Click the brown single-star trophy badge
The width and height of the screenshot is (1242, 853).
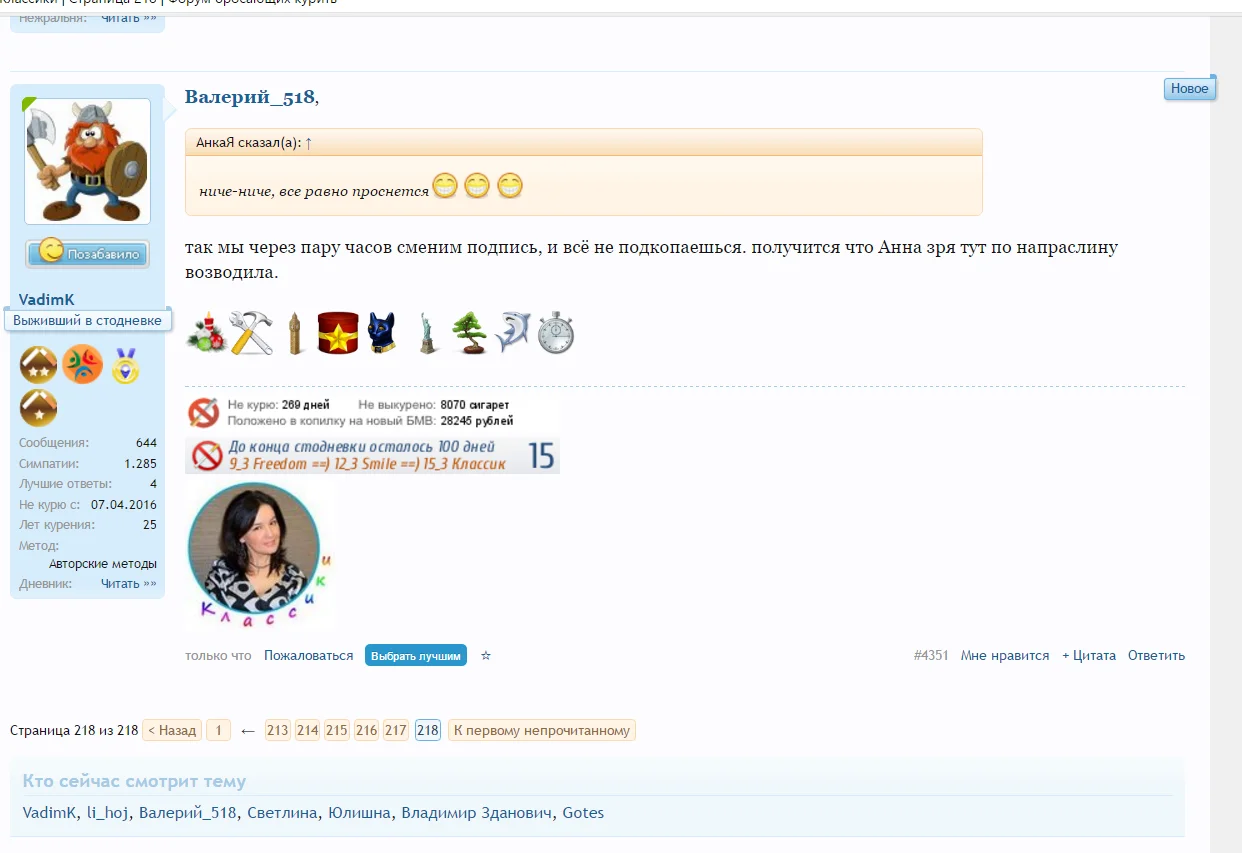39,408
